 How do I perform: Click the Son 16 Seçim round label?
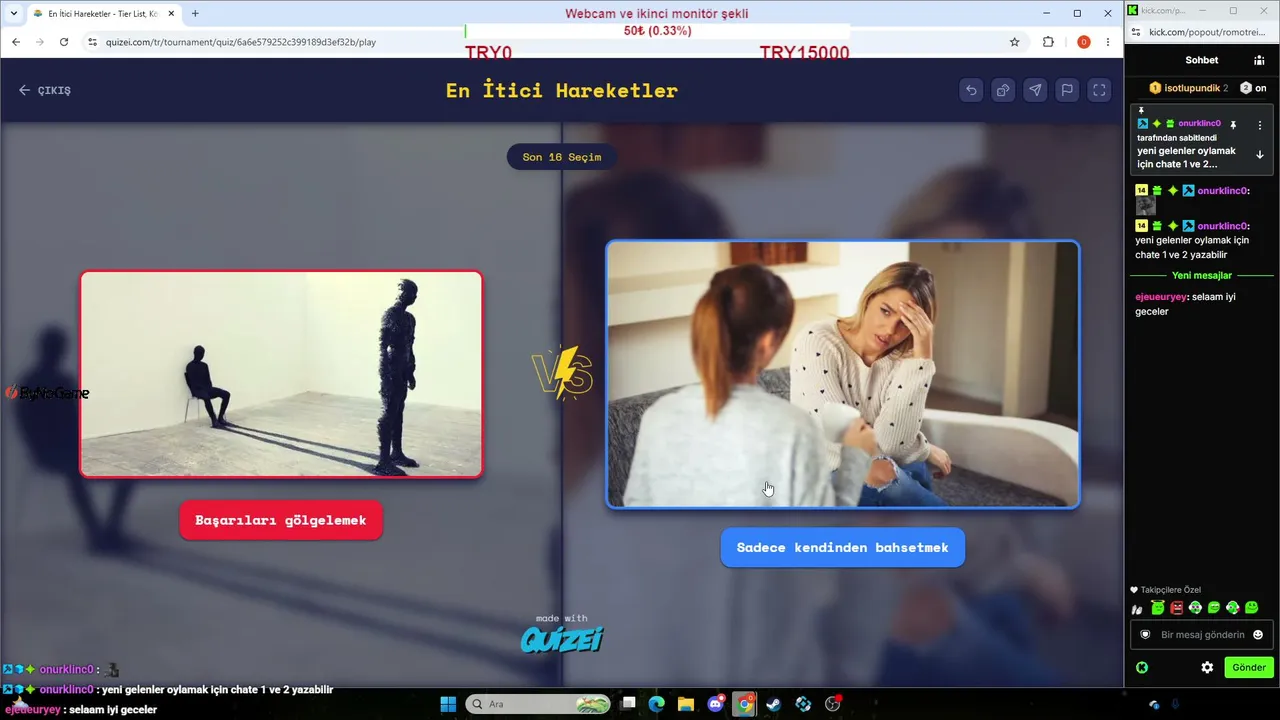(x=562, y=157)
